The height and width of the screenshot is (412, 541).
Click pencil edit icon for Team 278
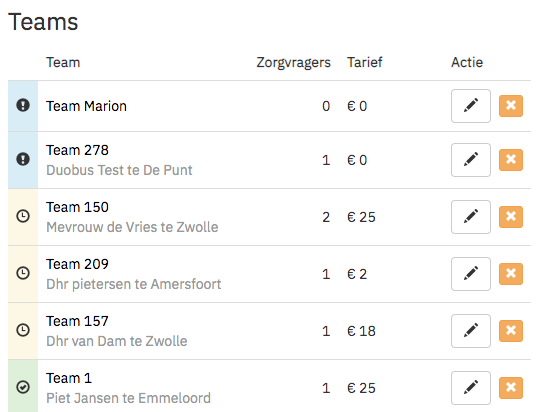pos(471,160)
